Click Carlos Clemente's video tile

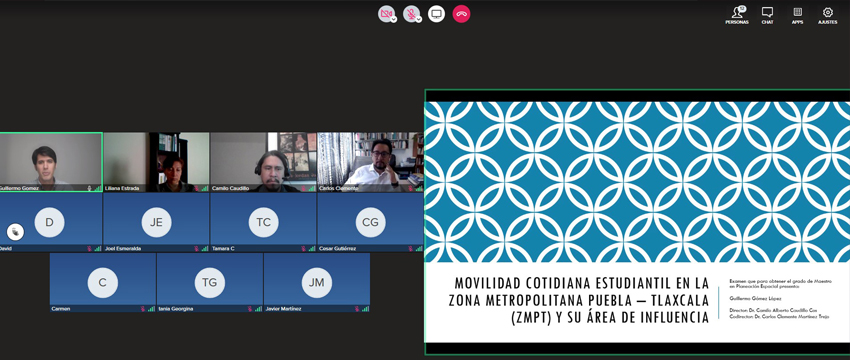coord(370,162)
